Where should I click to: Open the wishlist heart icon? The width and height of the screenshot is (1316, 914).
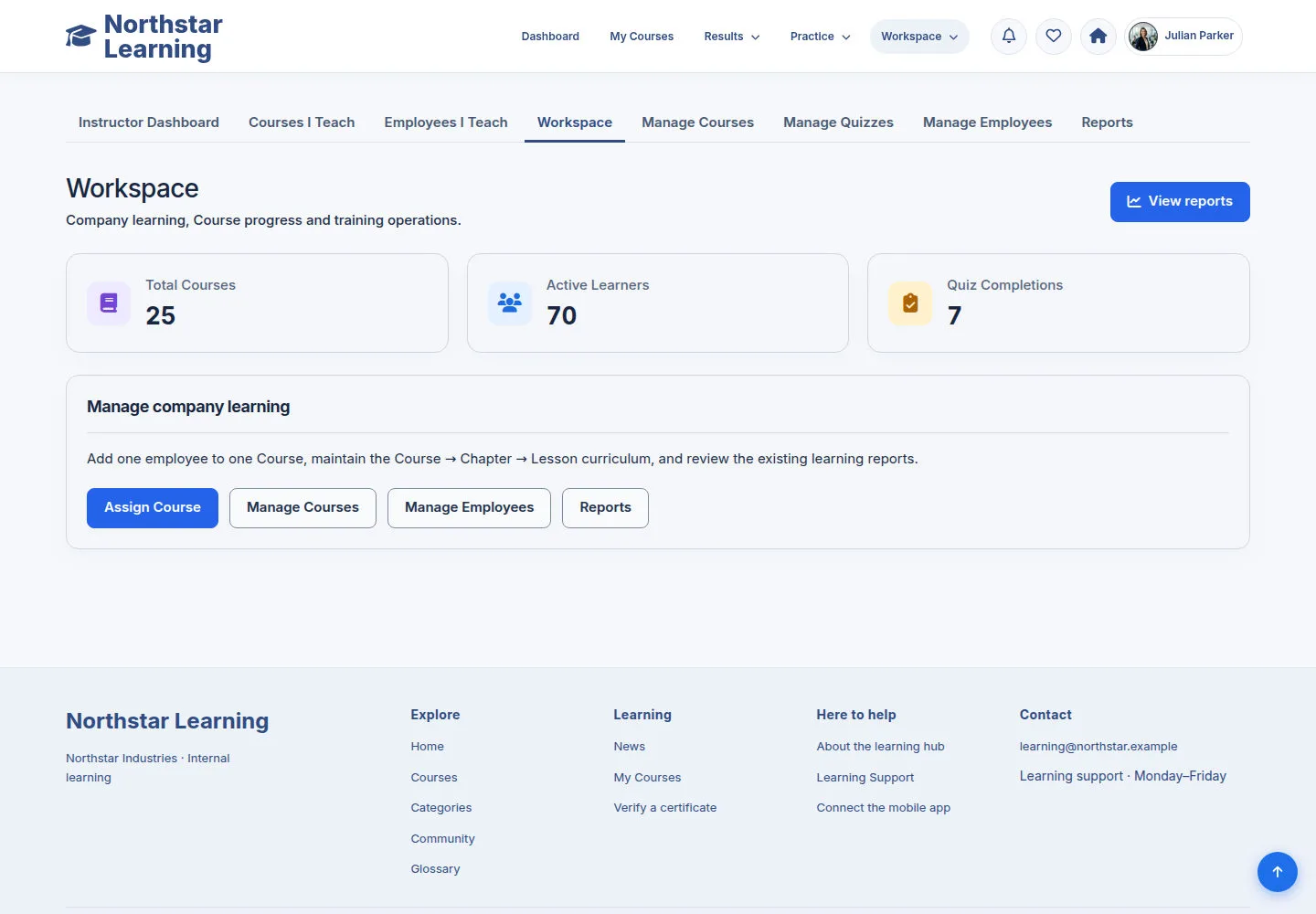[1054, 37]
